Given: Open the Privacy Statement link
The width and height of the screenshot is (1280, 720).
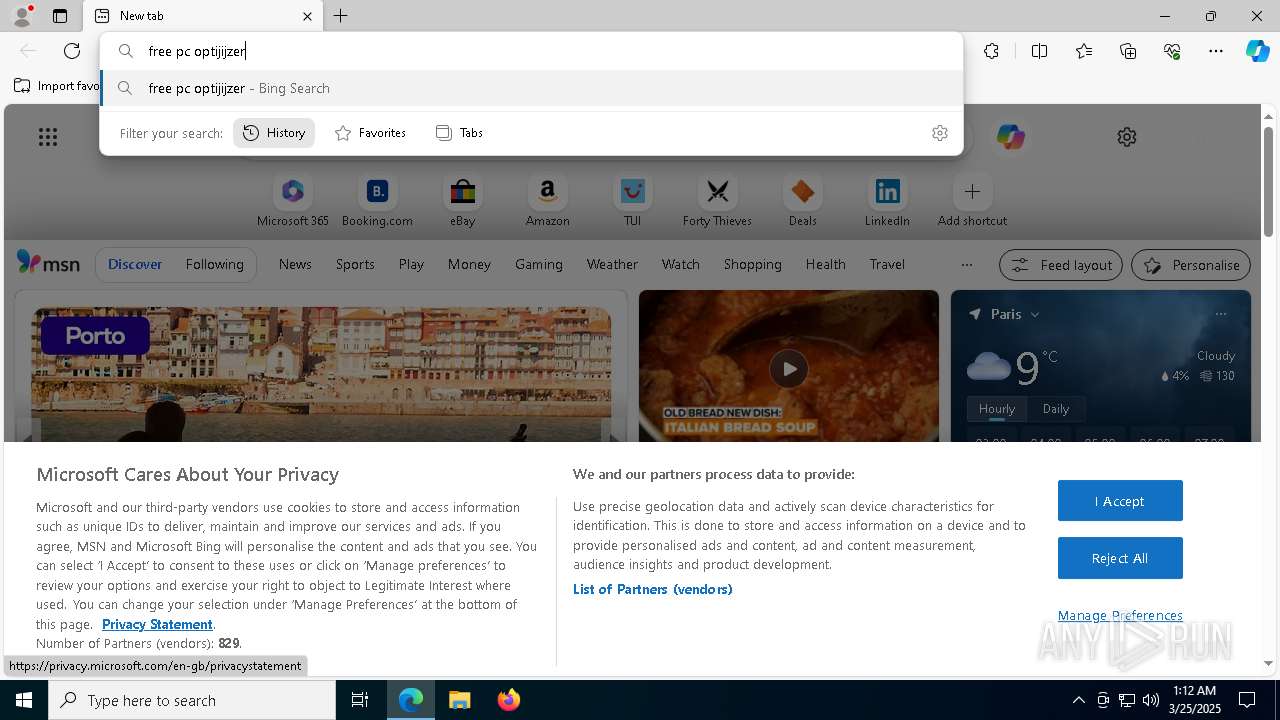Looking at the screenshot, I should pos(157,624).
